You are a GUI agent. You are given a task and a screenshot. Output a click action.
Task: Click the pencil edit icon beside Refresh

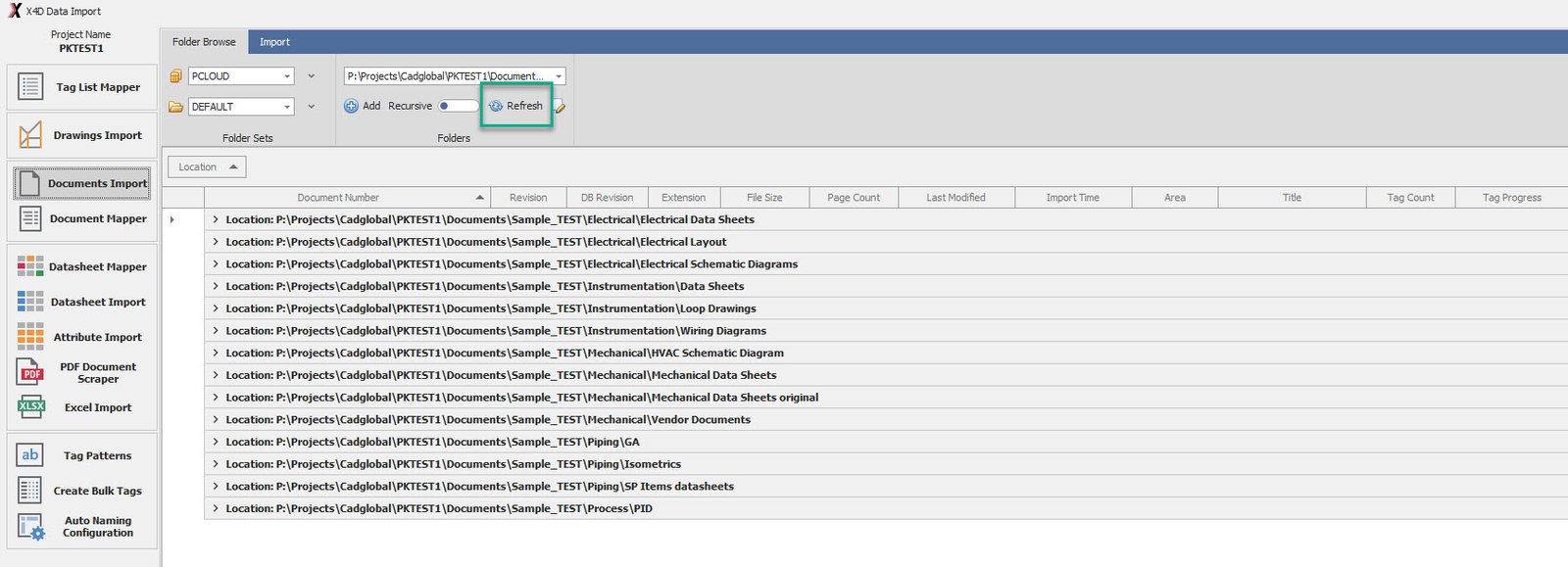pyautogui.click(x=561, y=107)
